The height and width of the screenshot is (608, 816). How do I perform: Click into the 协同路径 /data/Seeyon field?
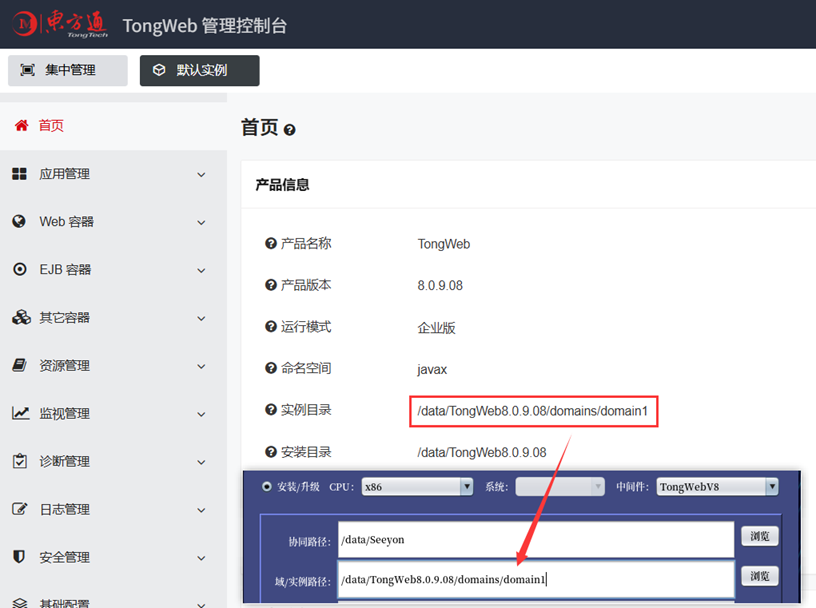coord(536,540)
